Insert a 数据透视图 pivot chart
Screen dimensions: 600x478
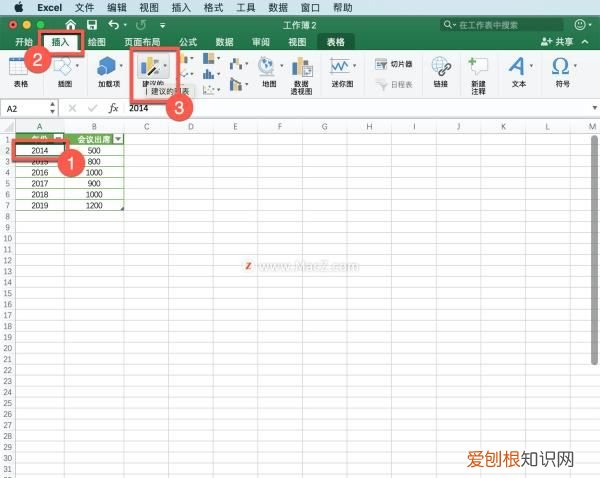[x=302, y=76]
